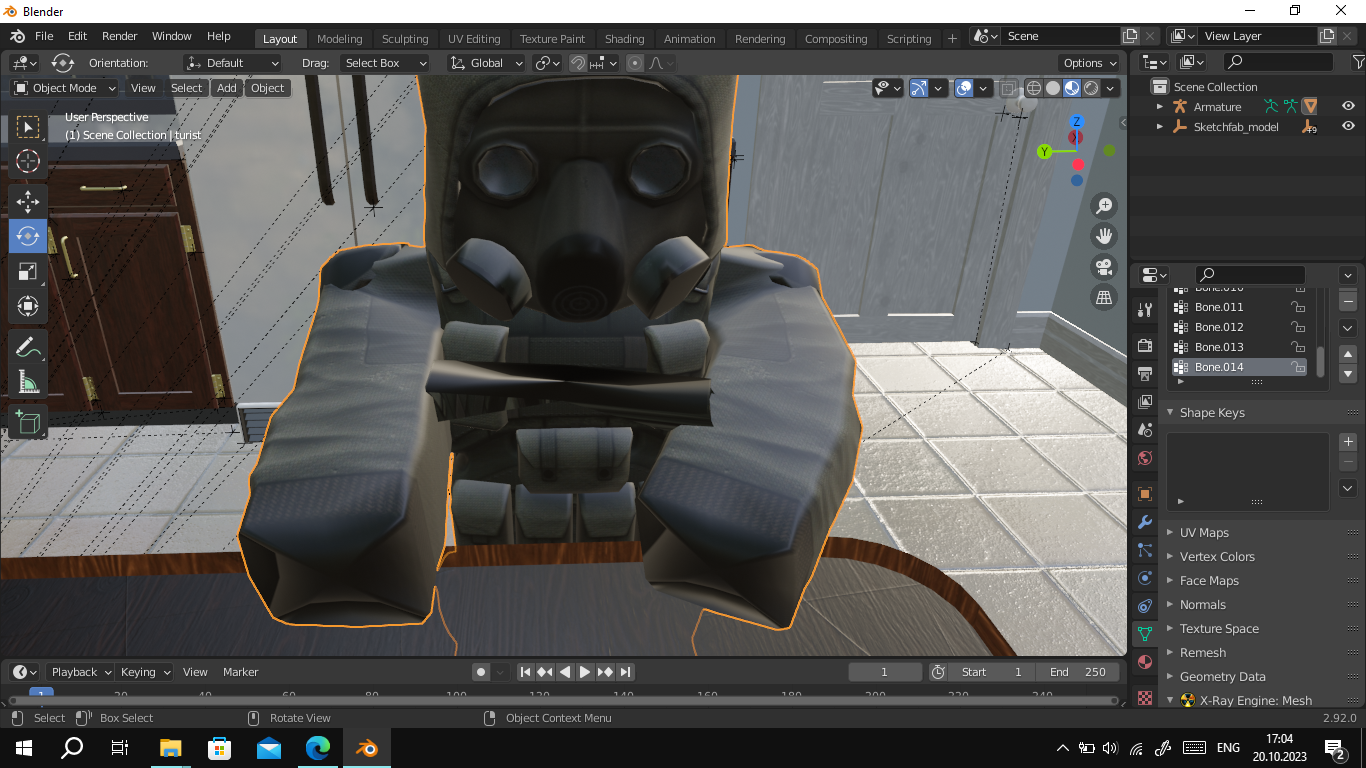Open the World properties tab
Viewport: 1366px width, 768px height.
coord(1145,458)
